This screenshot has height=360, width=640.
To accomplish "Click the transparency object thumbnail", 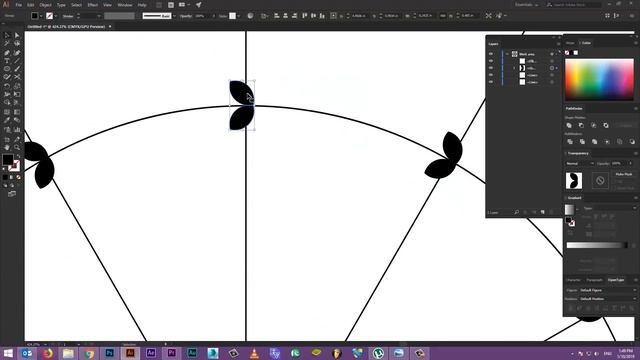I will tap(573, 180).
